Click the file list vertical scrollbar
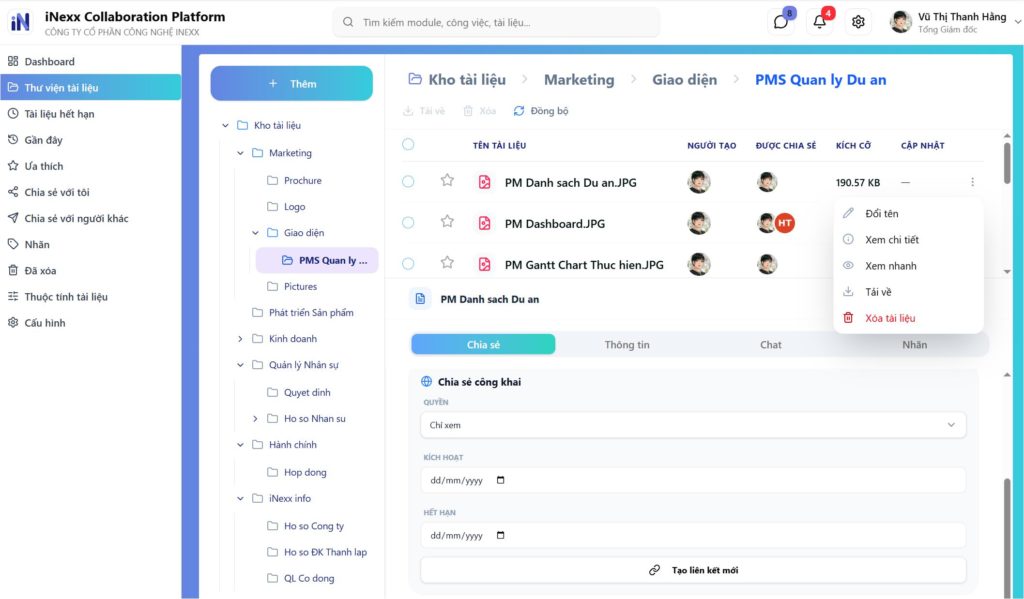 (1006, 160)
